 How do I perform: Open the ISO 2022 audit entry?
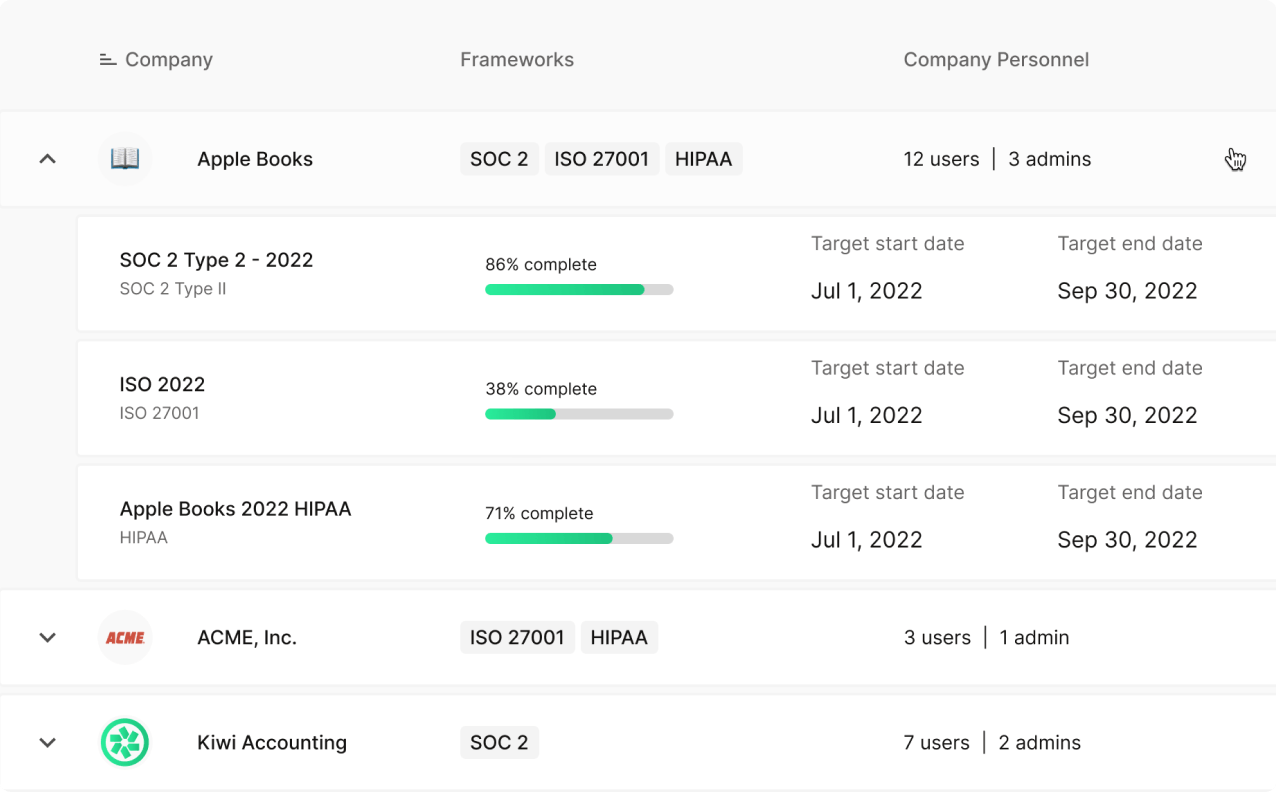pyautogui.click(x=162, y=385)
